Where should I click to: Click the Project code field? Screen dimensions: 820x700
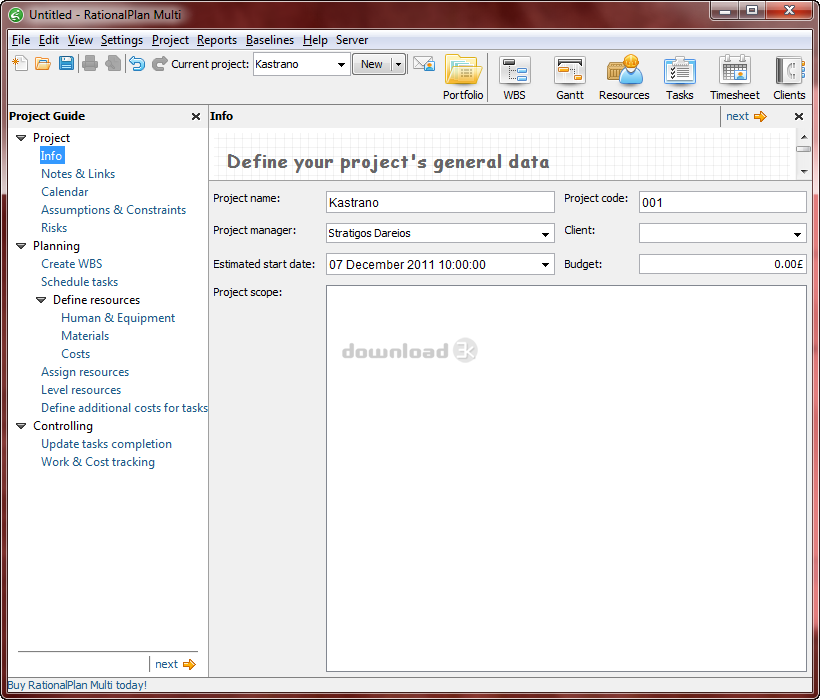pos(722,202)
